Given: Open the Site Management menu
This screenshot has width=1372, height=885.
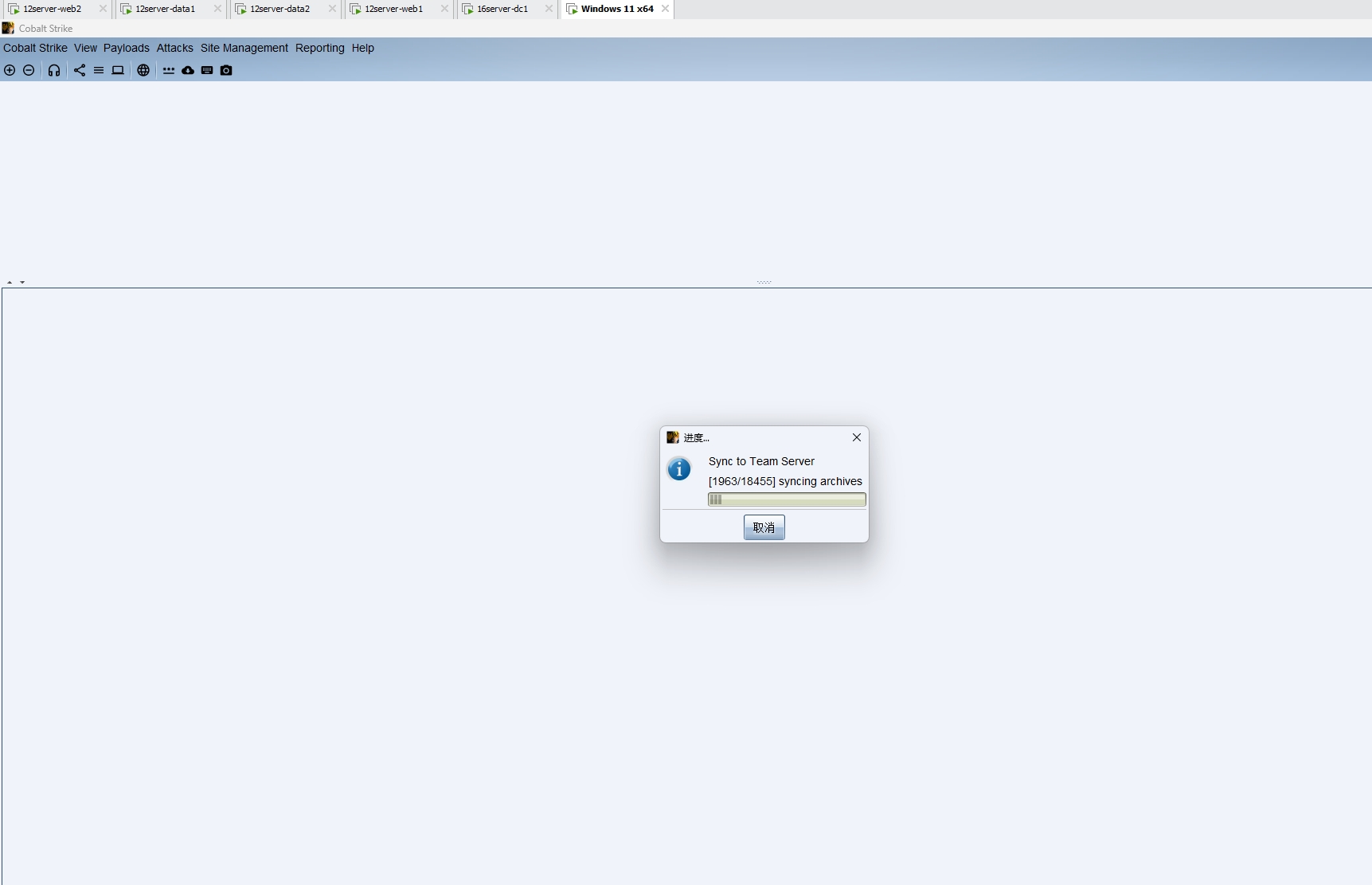Looking at the screenshot, I should tap(244, 48).
